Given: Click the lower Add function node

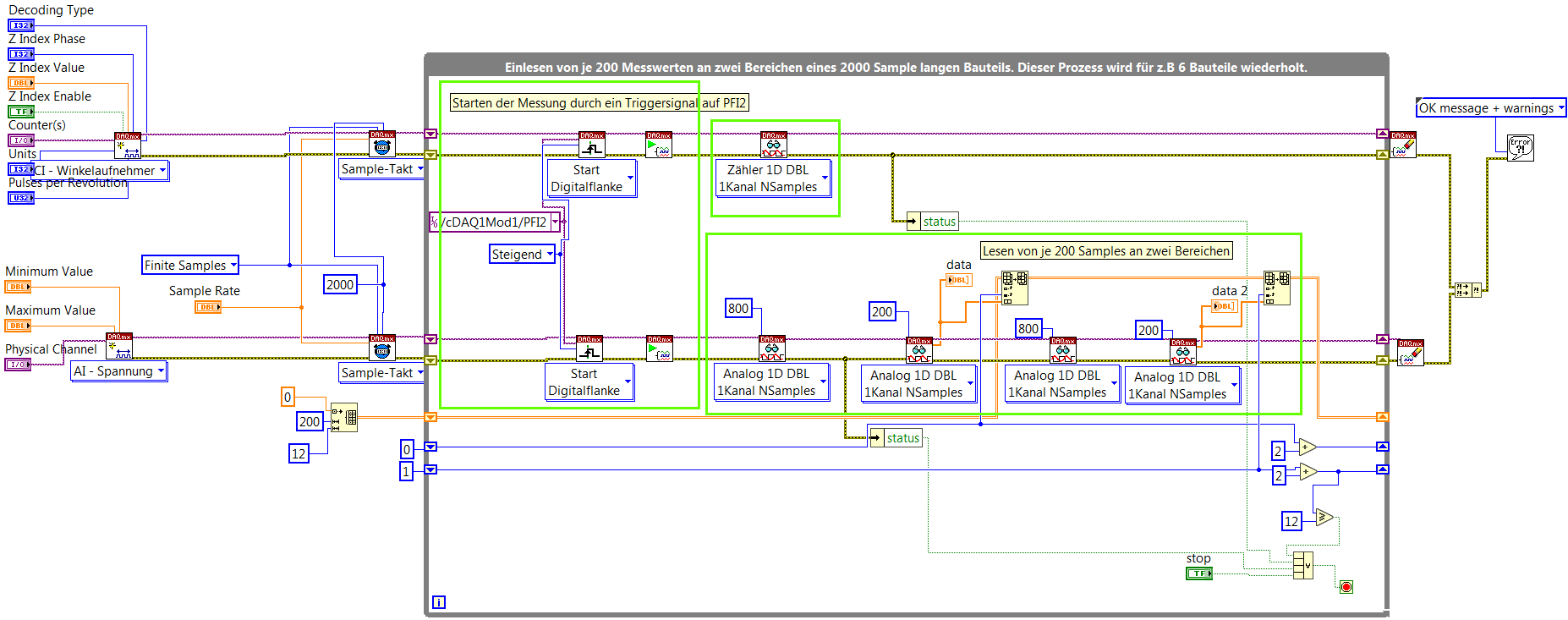Looking at the screenshot, I should pos(1308,471).
